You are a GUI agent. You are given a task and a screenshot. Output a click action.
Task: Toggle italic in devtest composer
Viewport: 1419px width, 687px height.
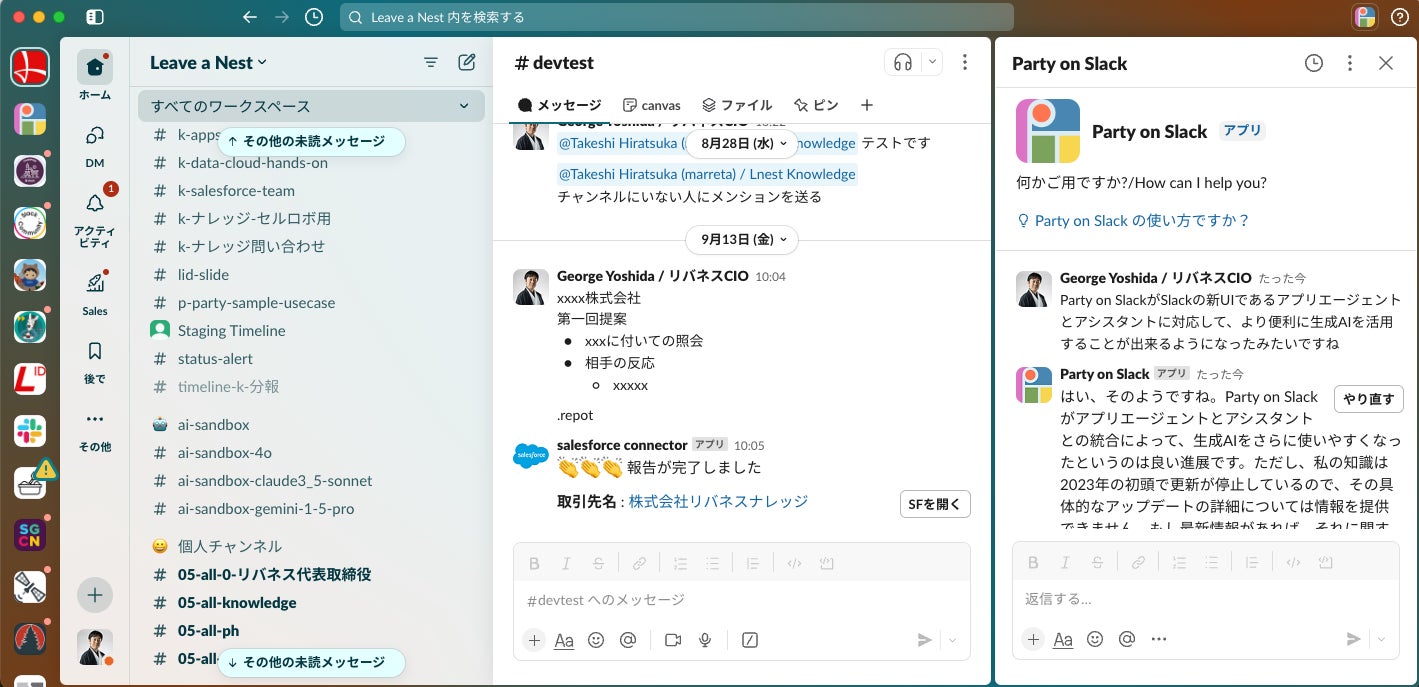[x=566, y=563]
